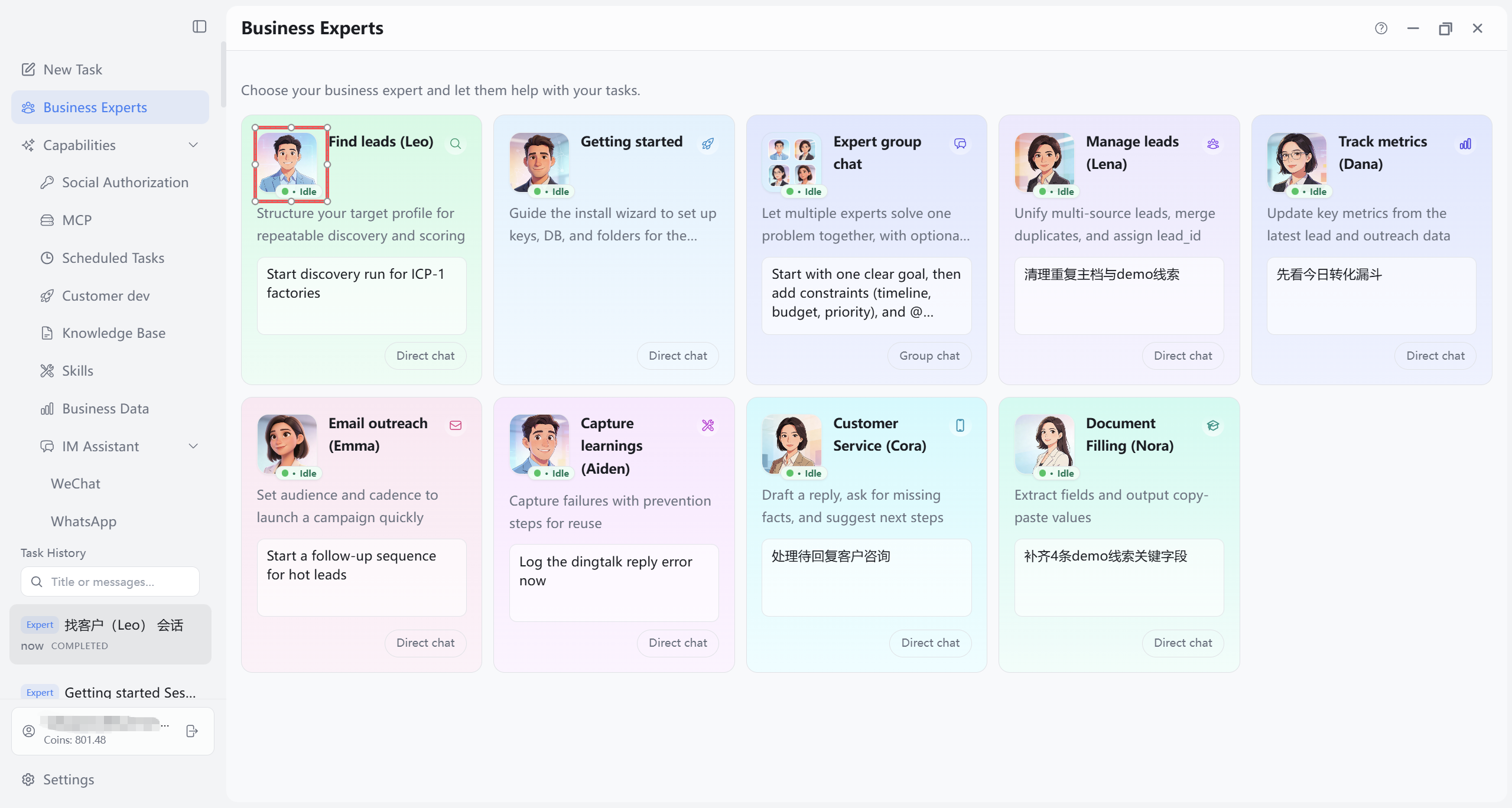
Task: Click prompt 'Start discovery run for ICP-1 factories'
Action: 362,295
